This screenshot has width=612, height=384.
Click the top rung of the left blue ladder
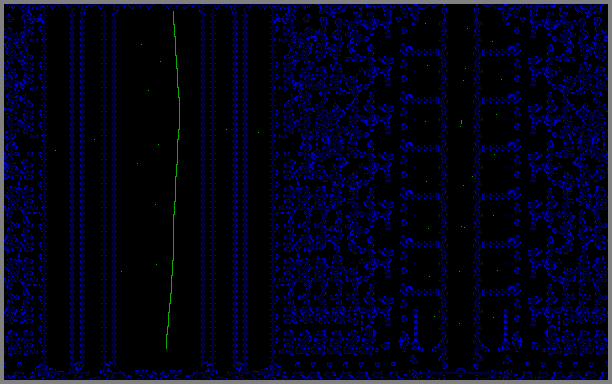coord(423,51)
